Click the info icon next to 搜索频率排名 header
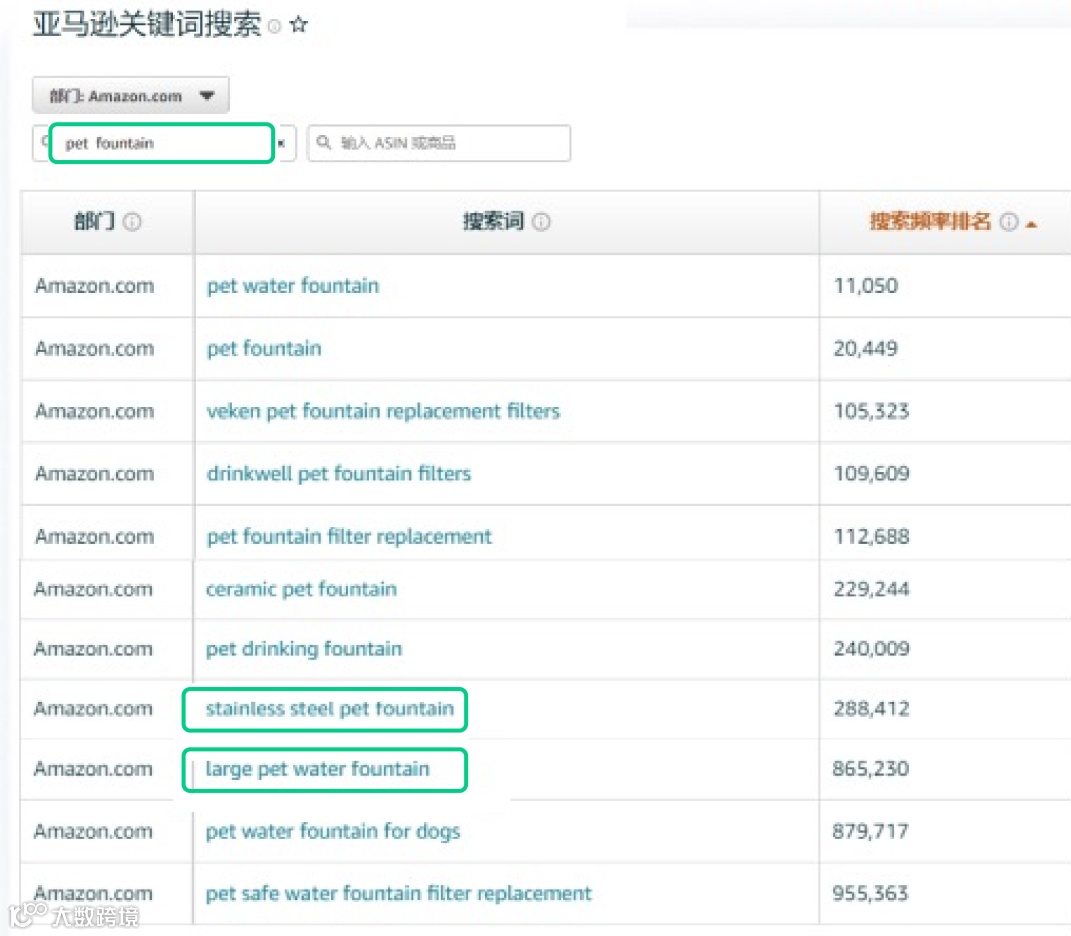 point(1009,222)
